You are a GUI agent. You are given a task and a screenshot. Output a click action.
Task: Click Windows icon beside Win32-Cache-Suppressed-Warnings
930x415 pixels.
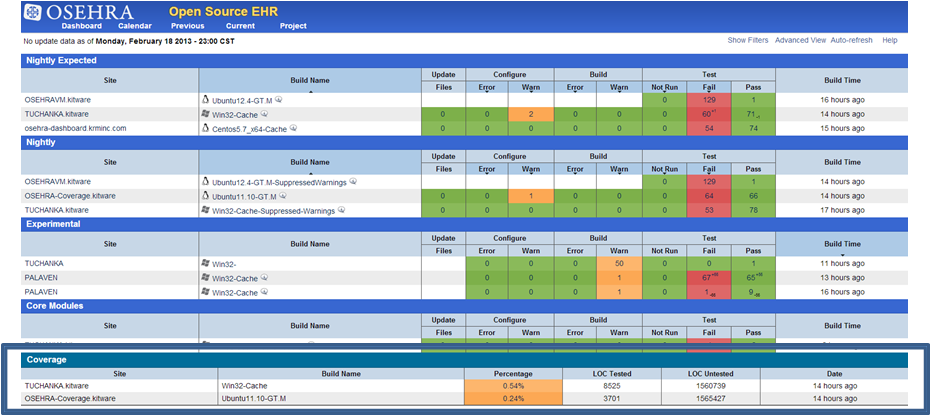pos(206,211)
